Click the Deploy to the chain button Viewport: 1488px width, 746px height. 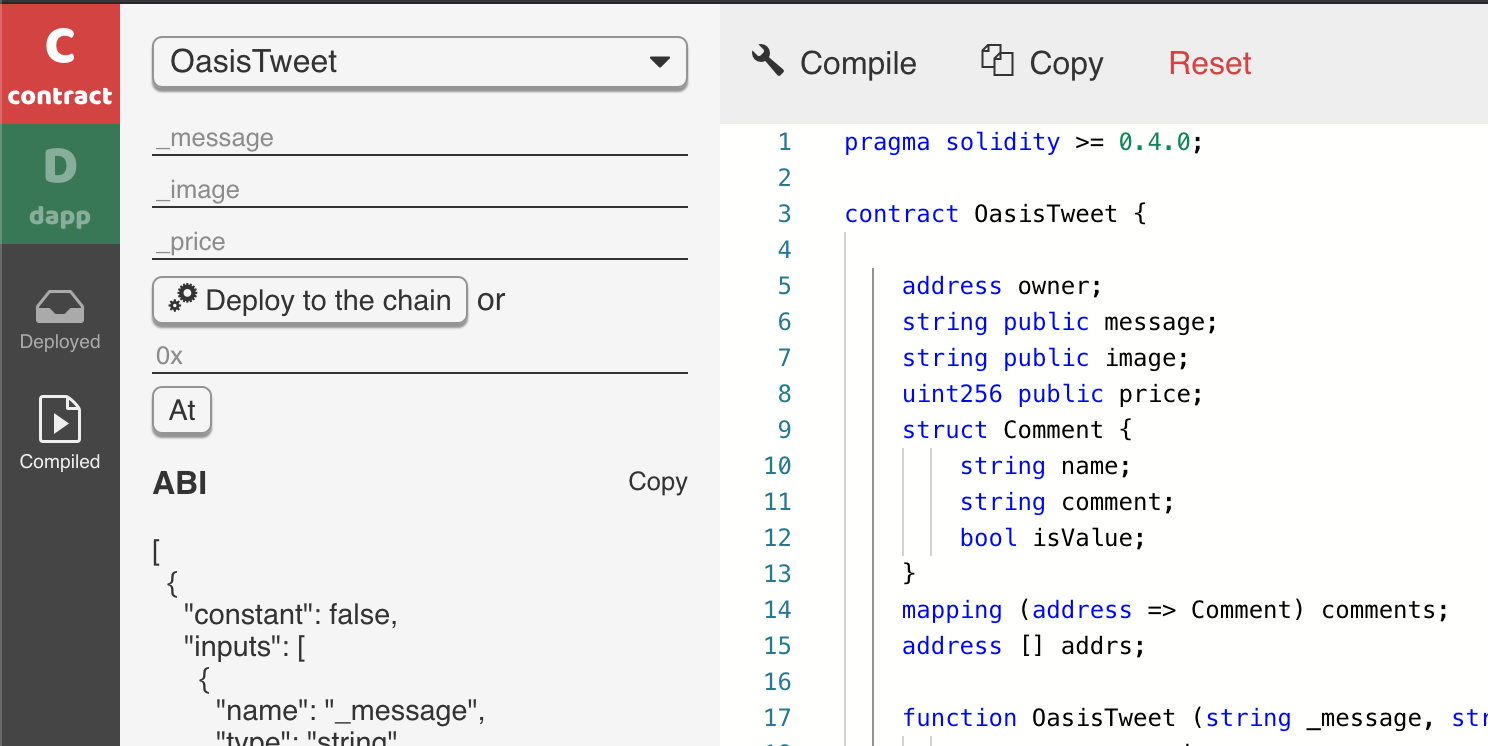coord(310,300)
